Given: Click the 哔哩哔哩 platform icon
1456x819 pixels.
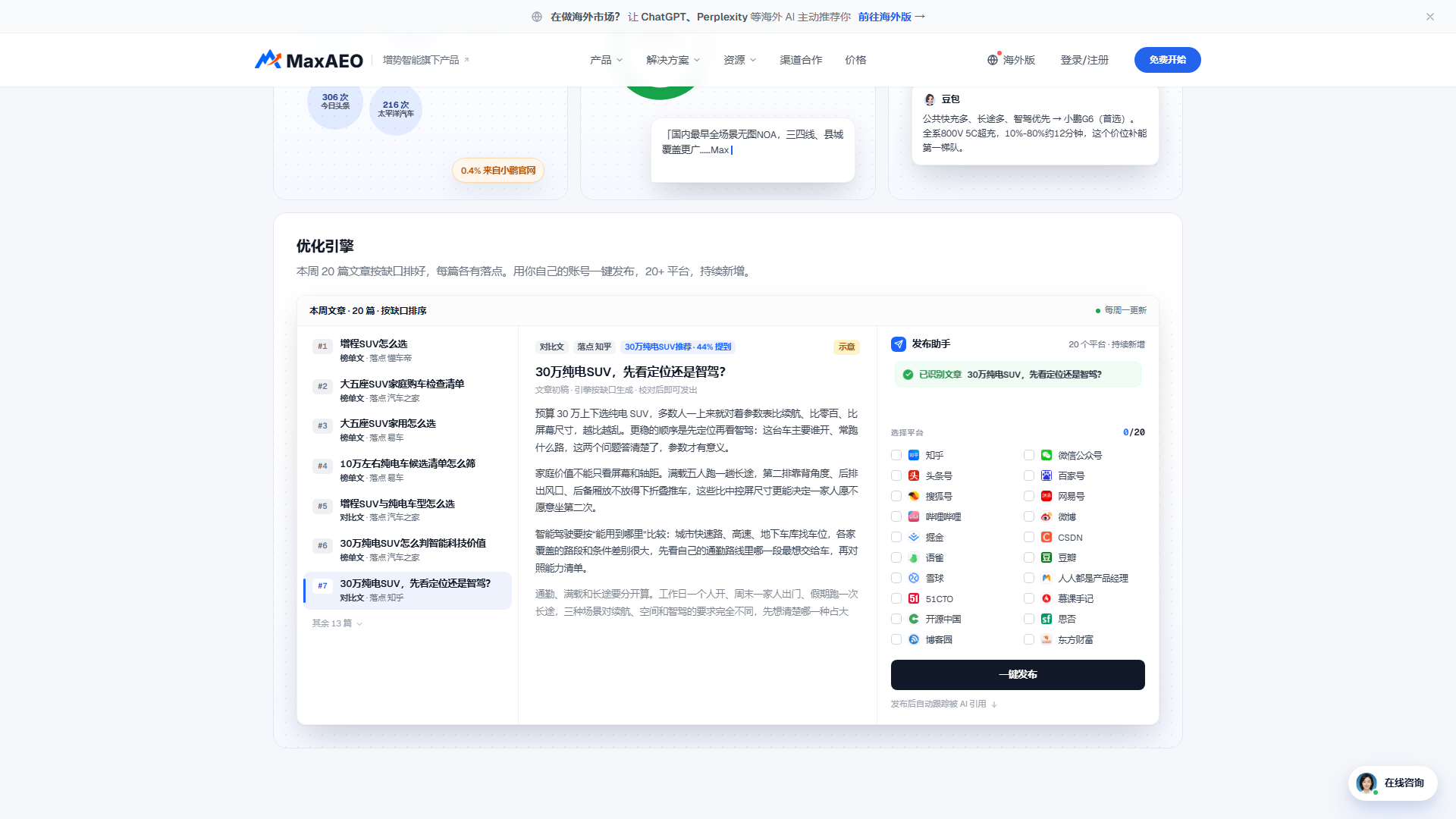Looking at the screenshot, I should [914, 516].
